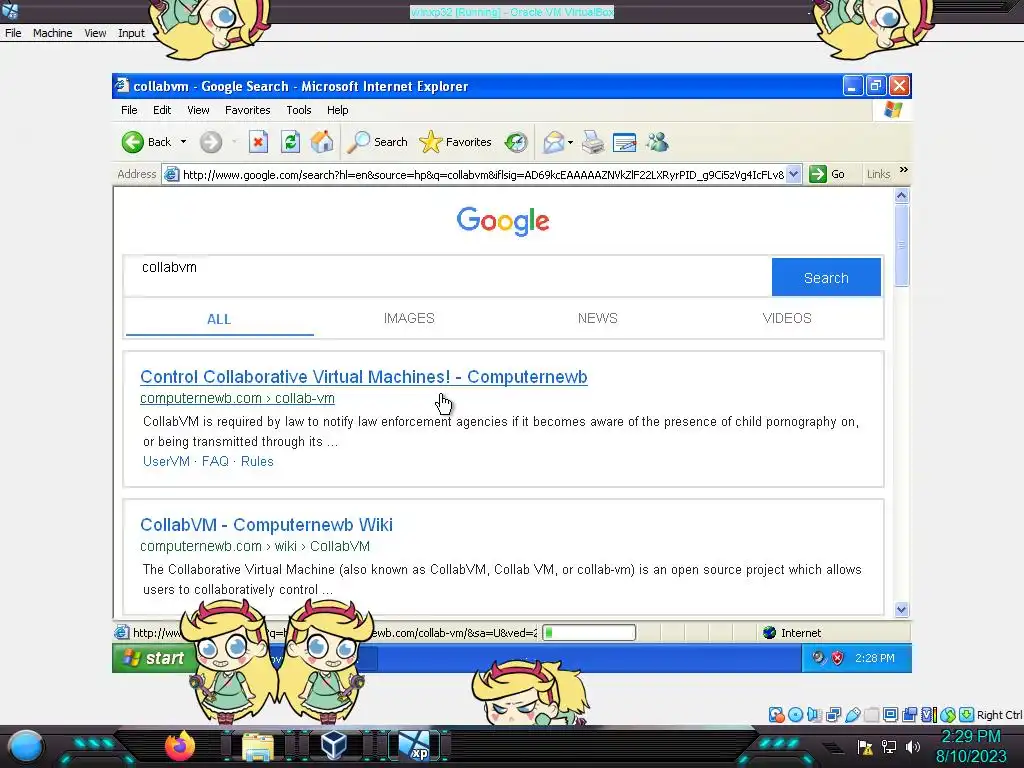Viewport: 1024px width, 768px height.
Task: Click computernewb.com › collab-vm URL link
Action: click(x=237, y=398)
